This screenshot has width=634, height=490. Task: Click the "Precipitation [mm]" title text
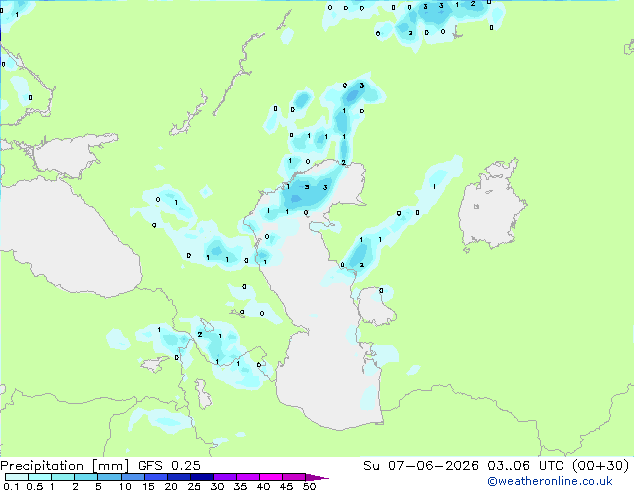[x=65, y=466]
